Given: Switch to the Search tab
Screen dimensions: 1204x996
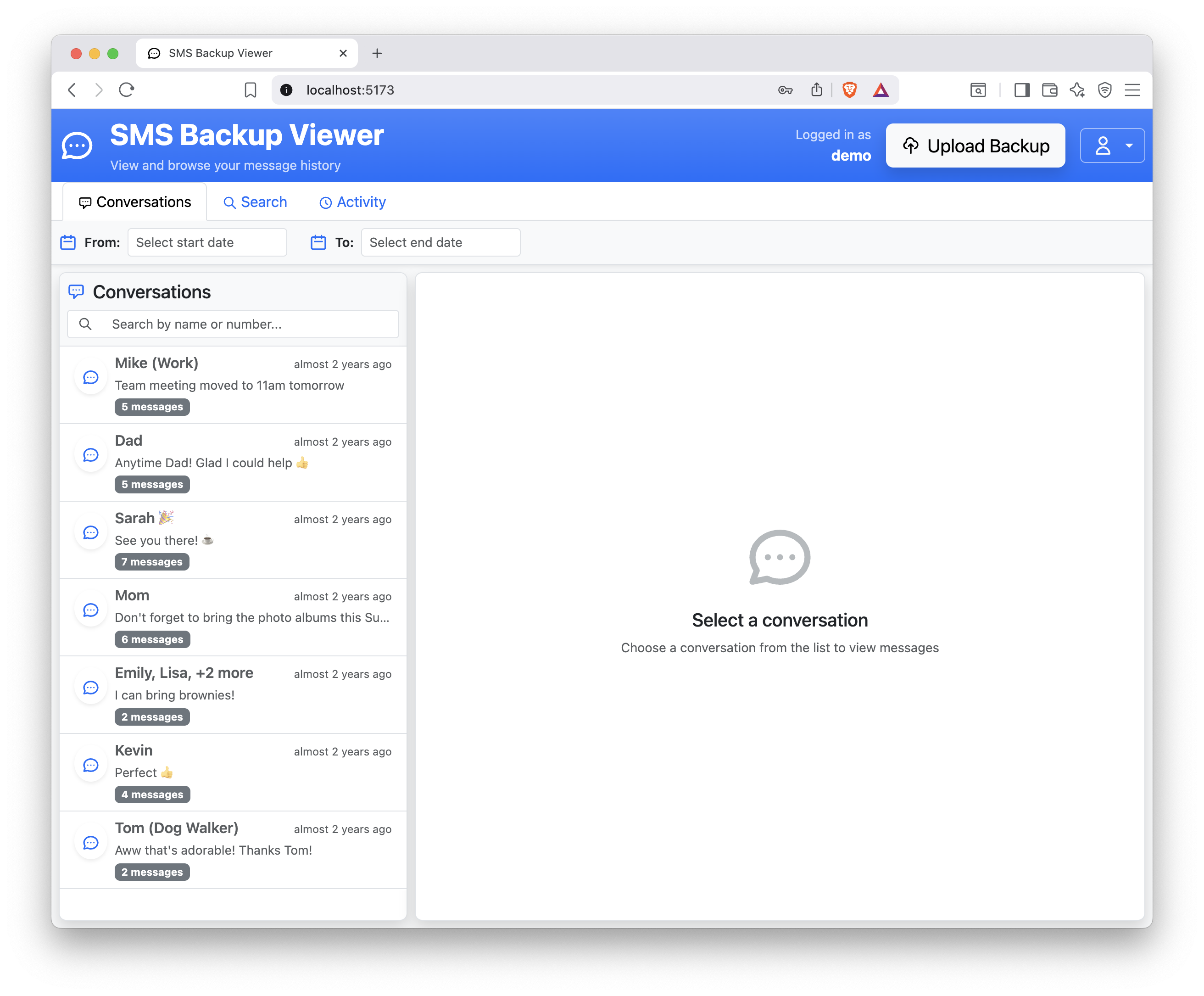Looking at the screenshot, I should (x=255, y=202).
